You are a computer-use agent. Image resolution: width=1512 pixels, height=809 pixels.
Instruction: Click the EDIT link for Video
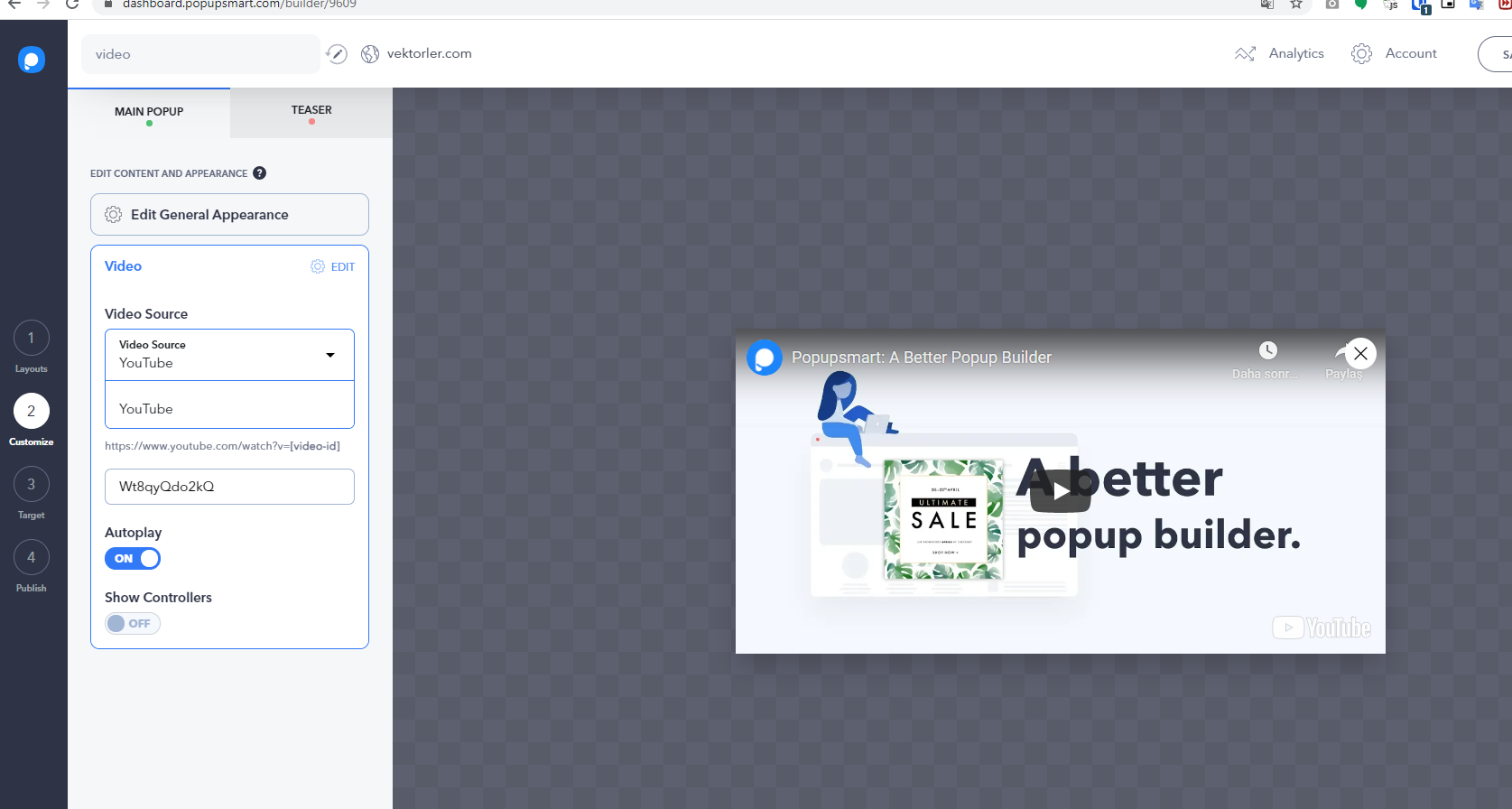tap(343, 267)
